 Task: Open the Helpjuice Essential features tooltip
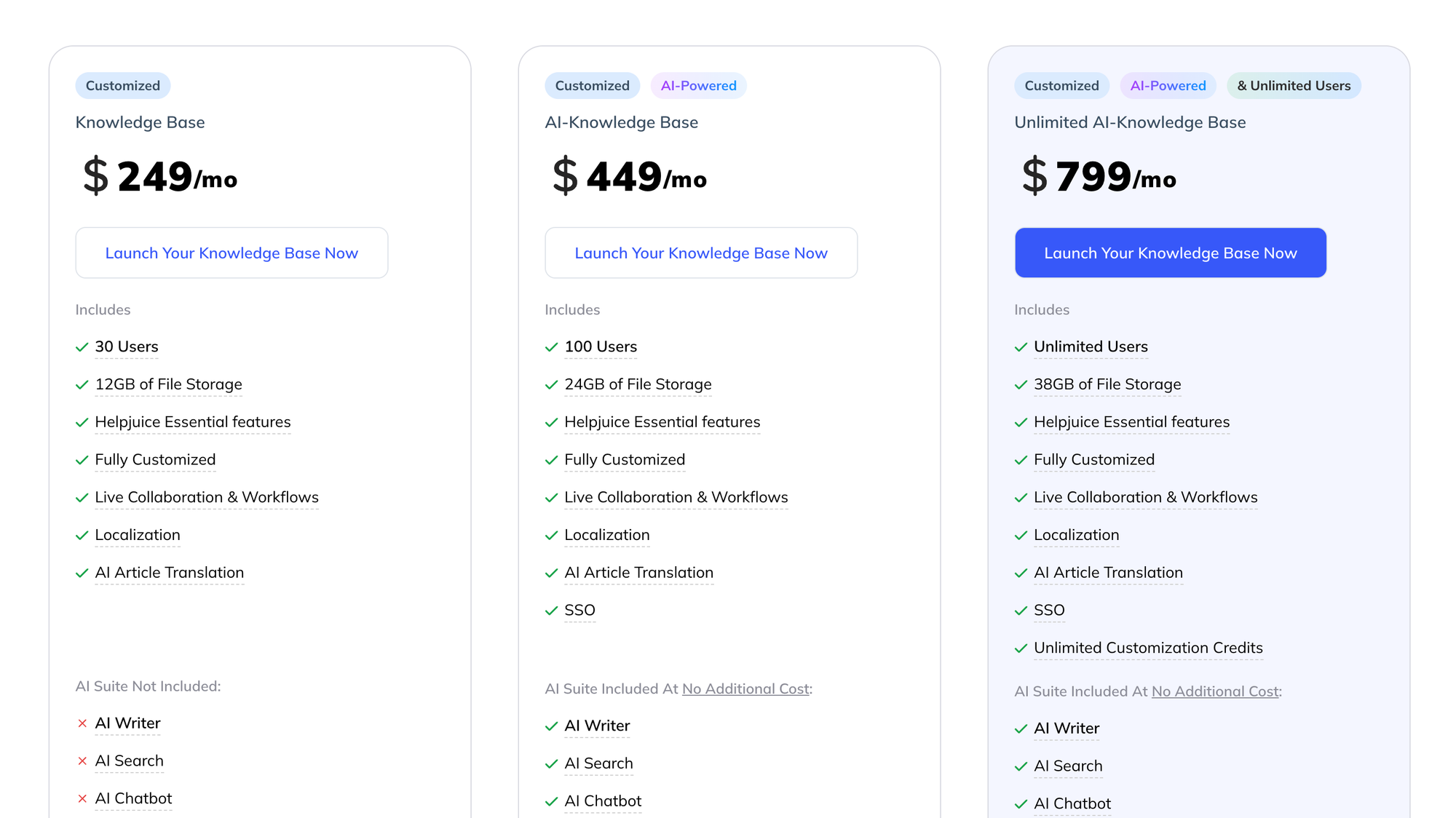click(192, 422)
